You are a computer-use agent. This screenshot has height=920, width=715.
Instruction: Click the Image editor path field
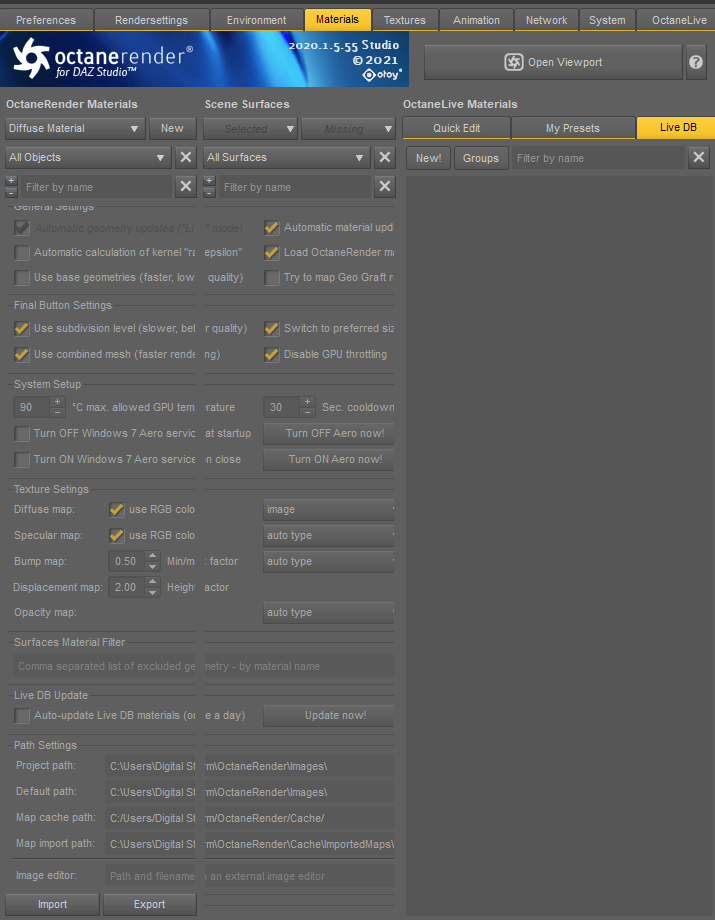point(249,876)
